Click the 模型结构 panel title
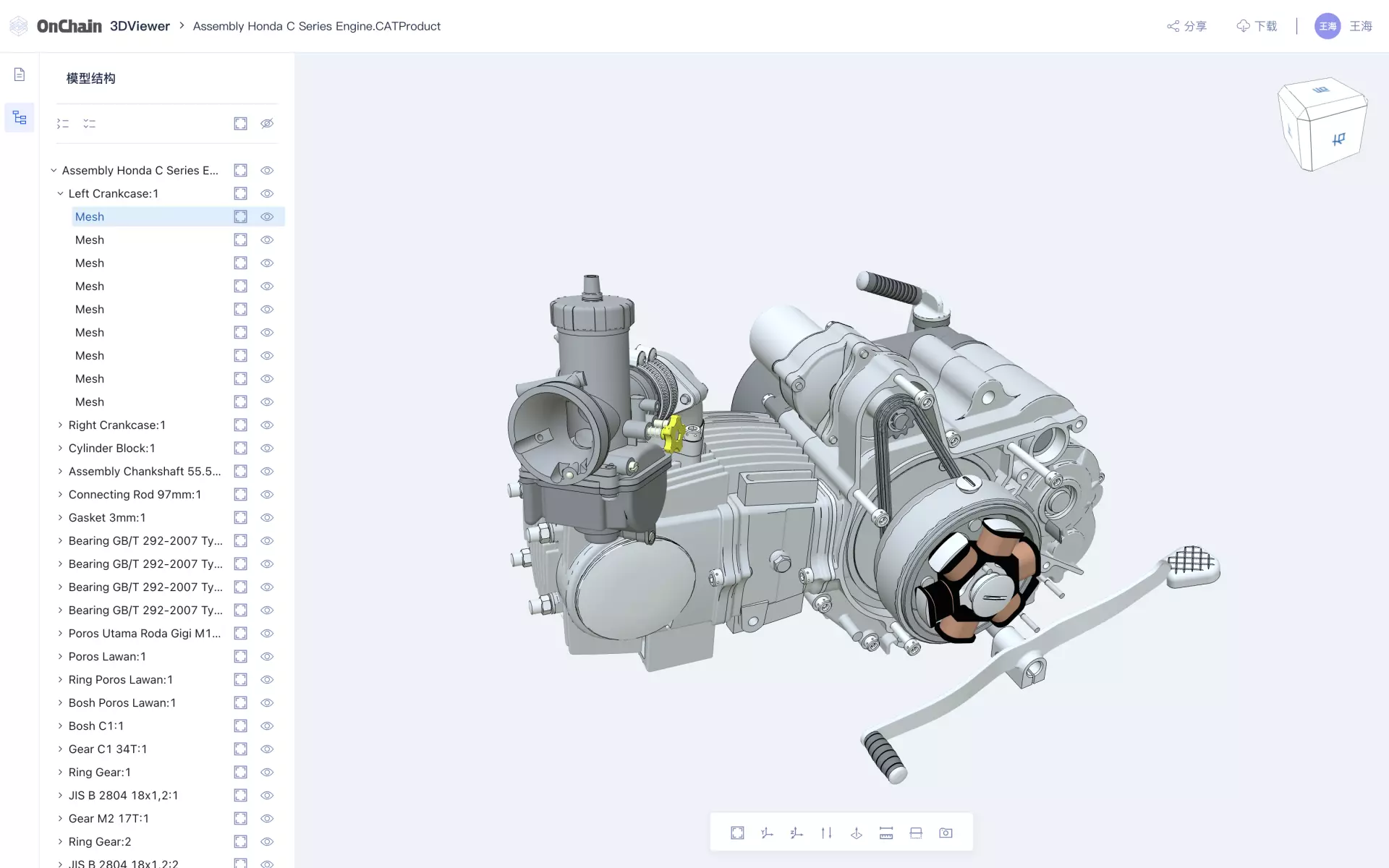The height and width of the screenshot is (868, 1389). coord(90,78)
